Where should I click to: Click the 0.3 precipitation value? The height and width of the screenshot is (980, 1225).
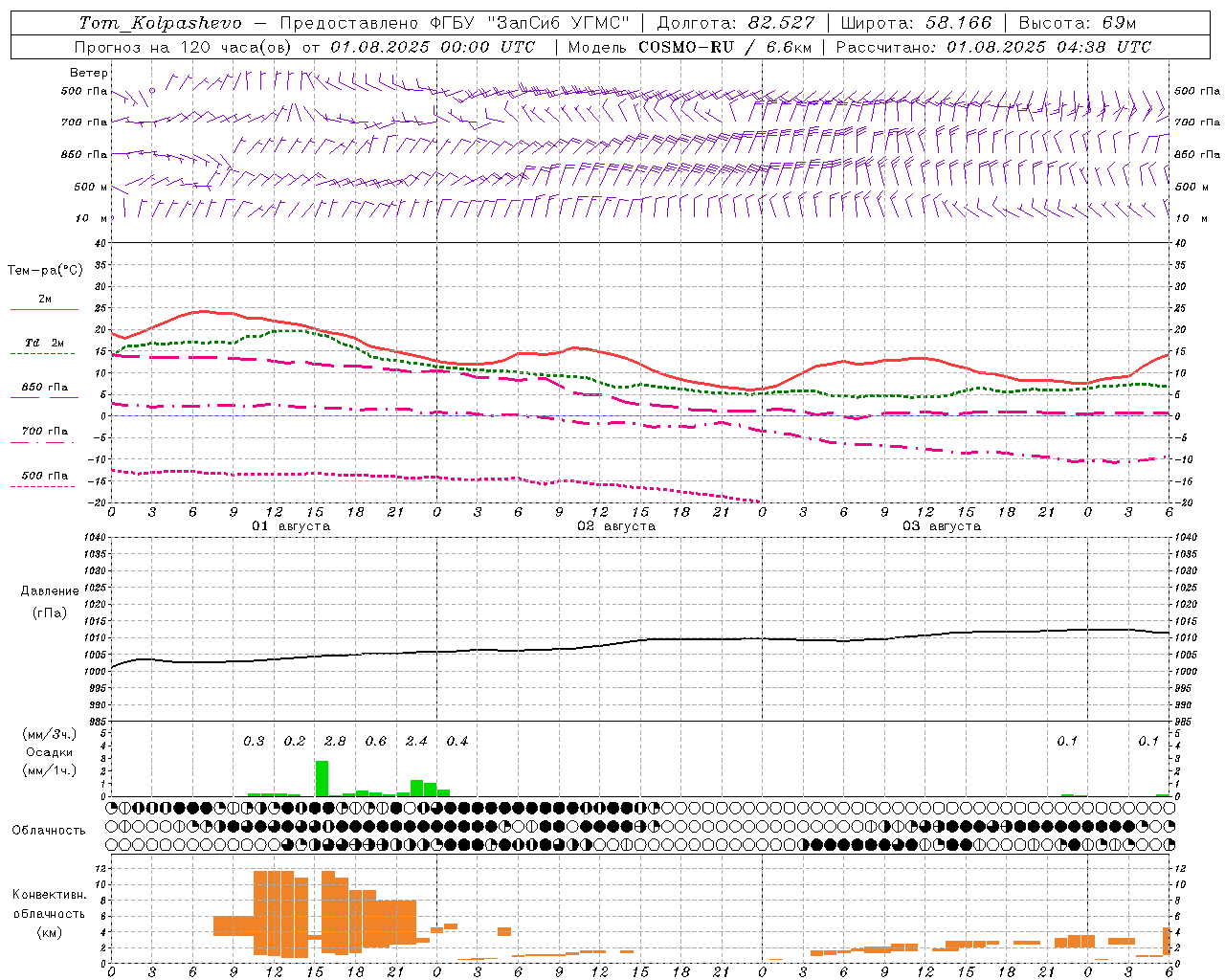click(254, 742)
